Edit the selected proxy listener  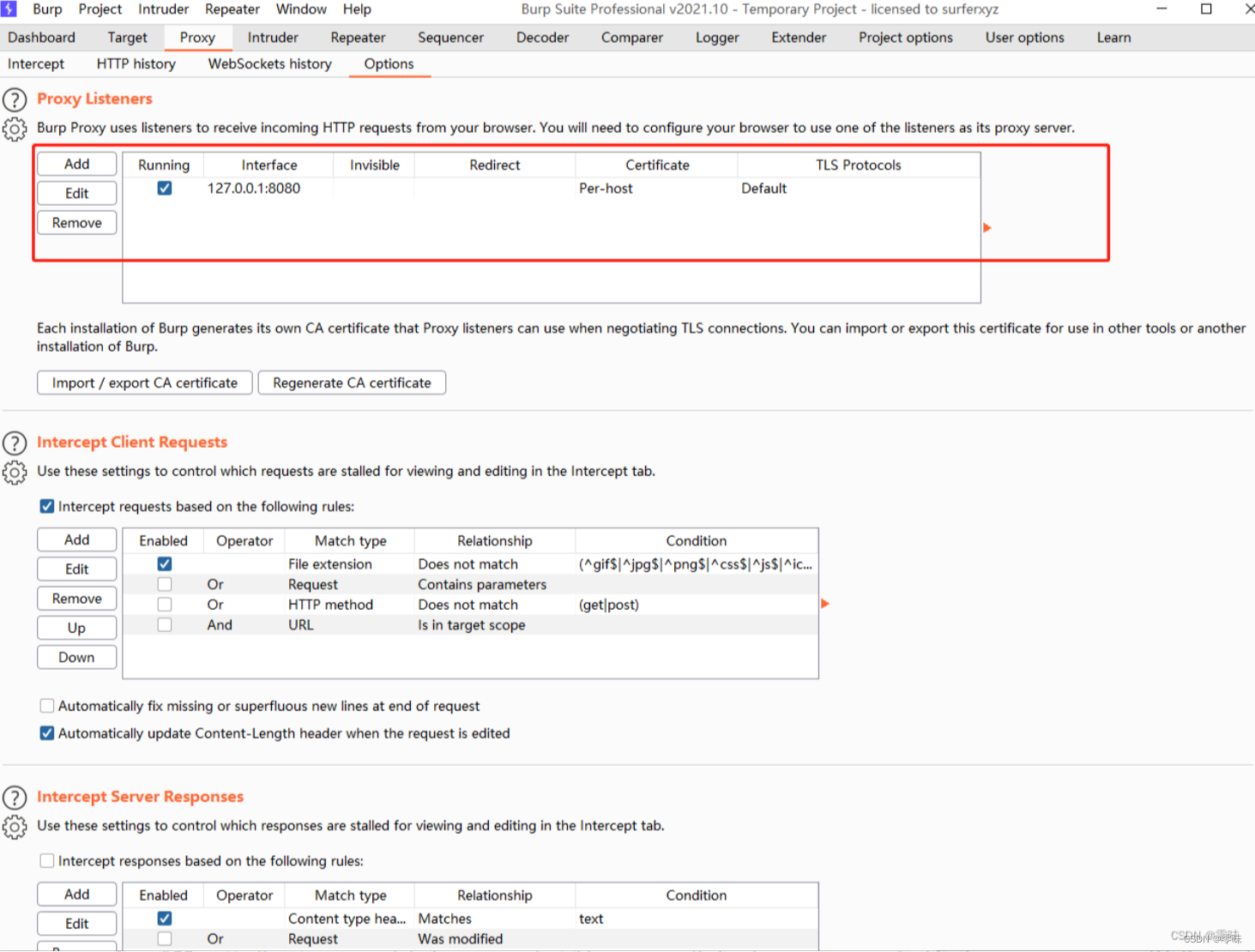tap(77, 193)
